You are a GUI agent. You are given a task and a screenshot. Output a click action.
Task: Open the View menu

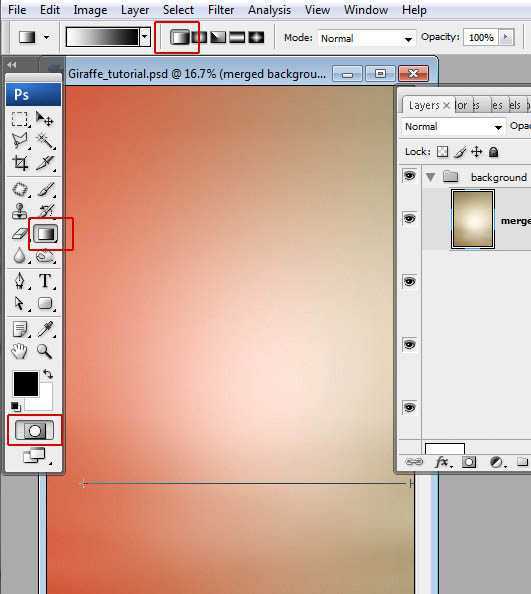317,10
